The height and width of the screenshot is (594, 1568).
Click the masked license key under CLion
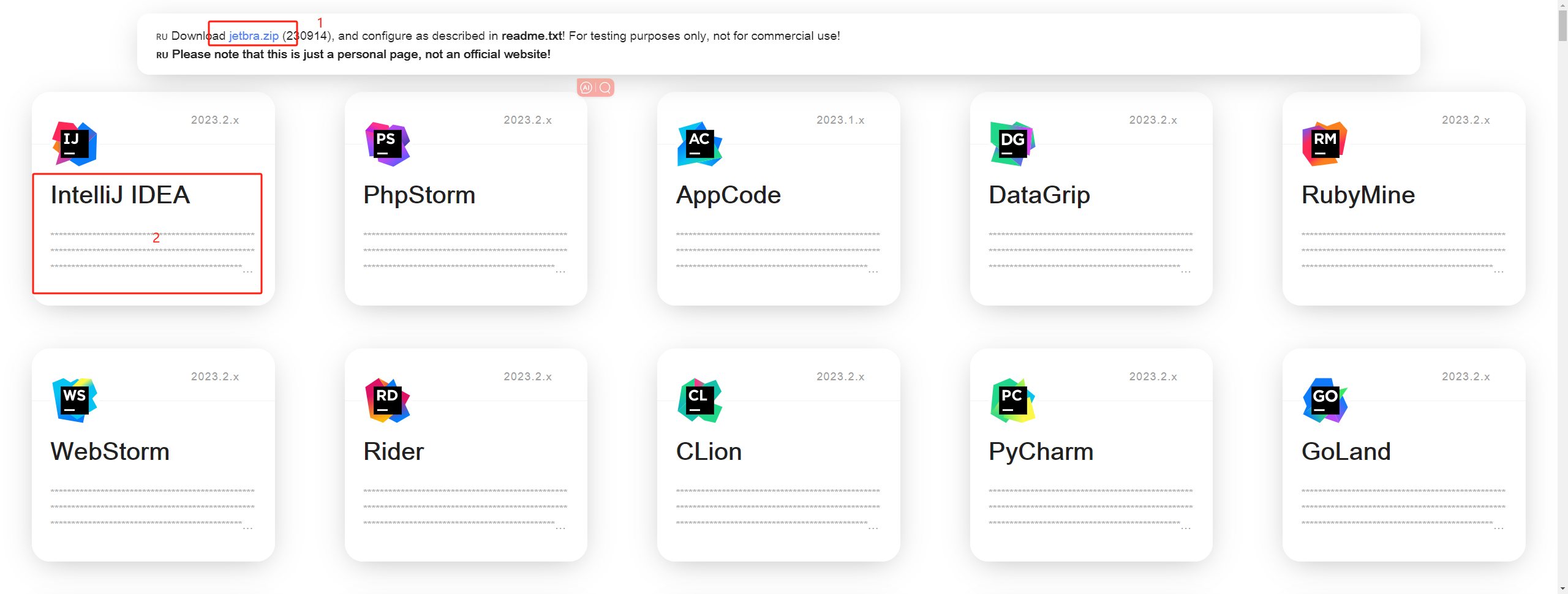[778, 507]
